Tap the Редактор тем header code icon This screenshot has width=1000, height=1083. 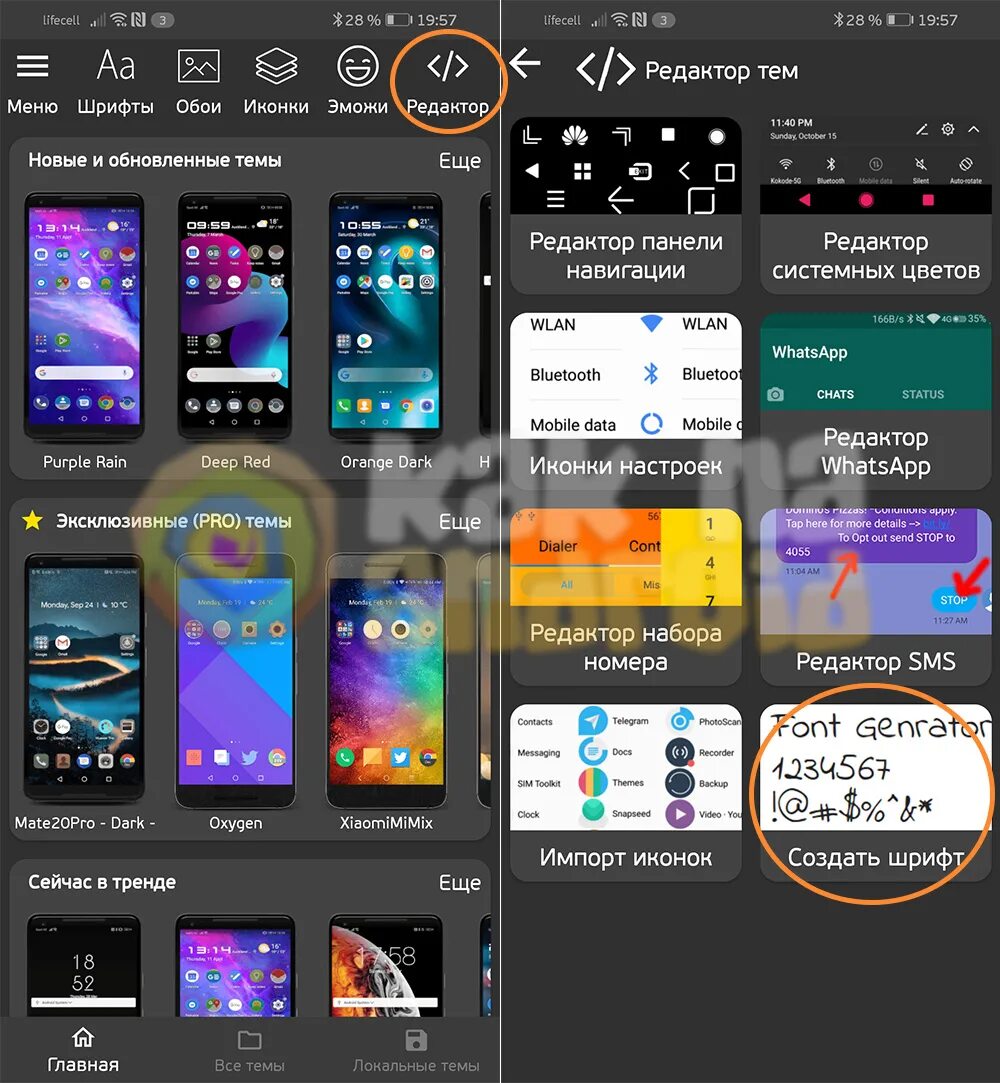coord(605,69)
